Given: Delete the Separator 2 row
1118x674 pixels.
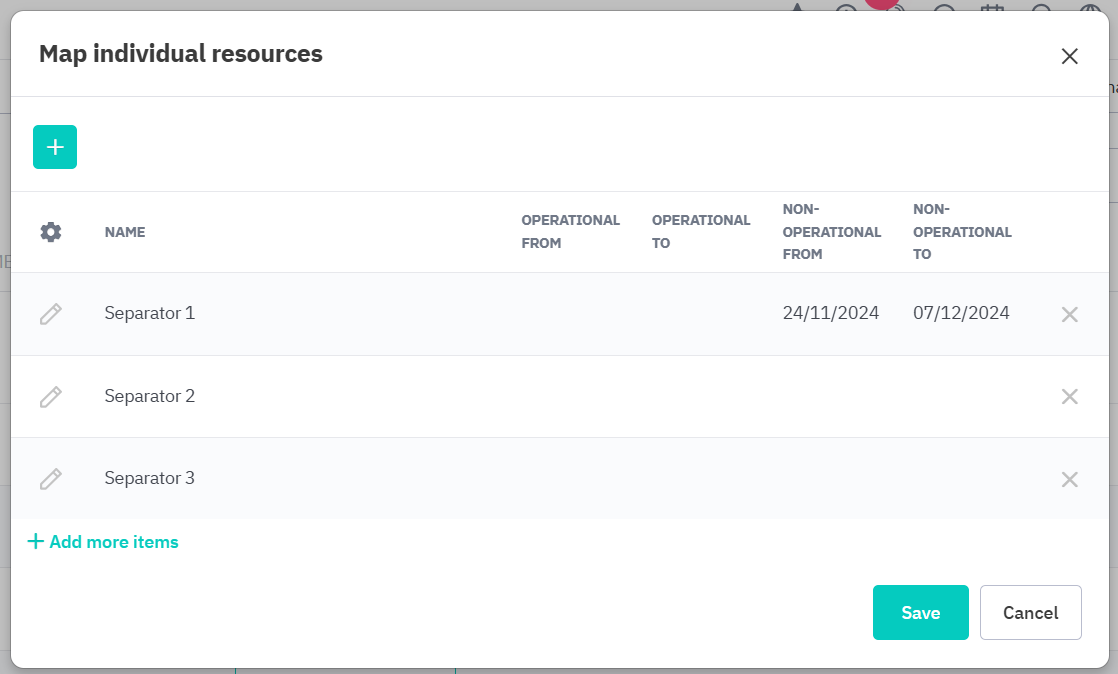Looking at the screenshot, I should tap(1069, 397).
